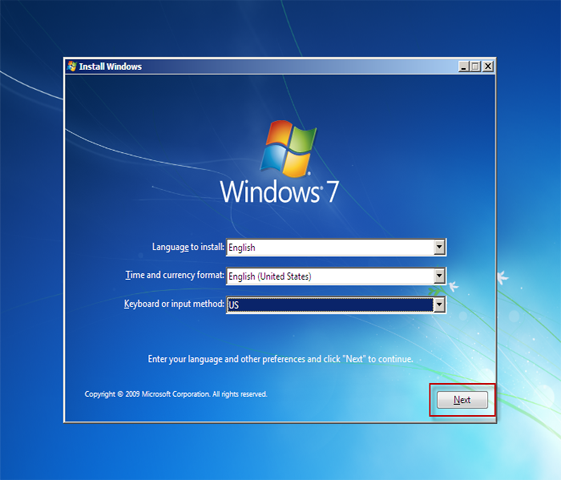Minimize the Install Windows dialog

(x=464, y=66)
